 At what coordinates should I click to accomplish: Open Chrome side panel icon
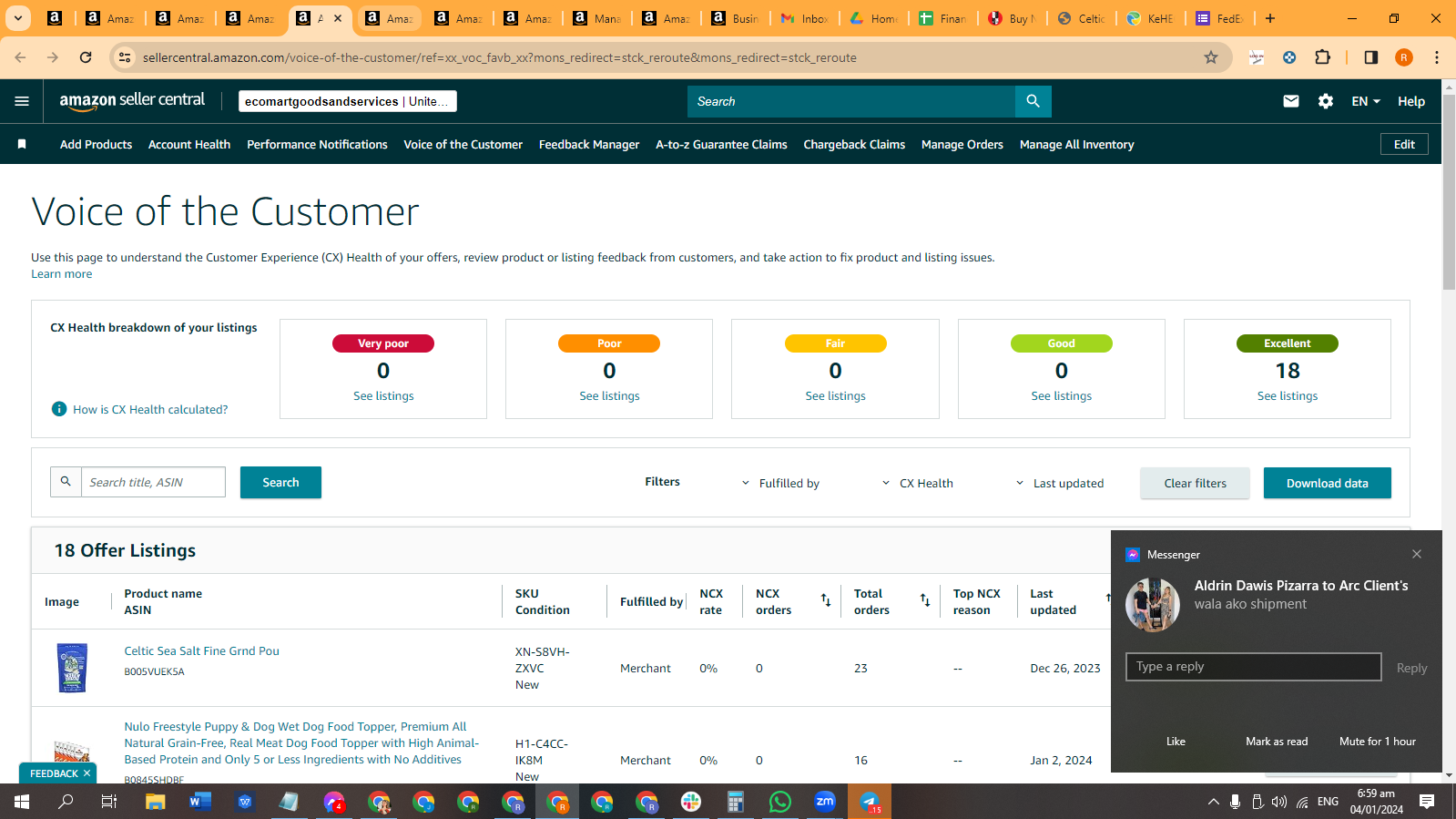1371,57
